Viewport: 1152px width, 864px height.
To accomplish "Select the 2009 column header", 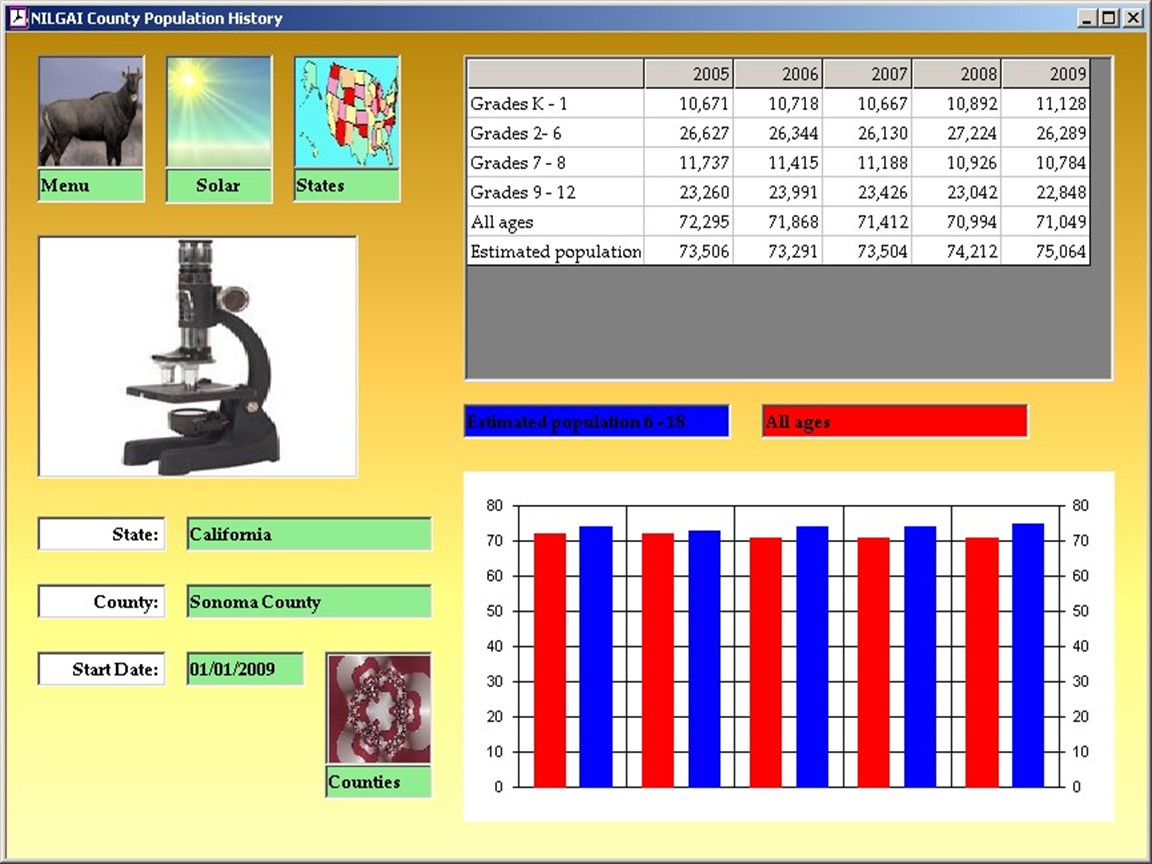I will coord(1046,74).
